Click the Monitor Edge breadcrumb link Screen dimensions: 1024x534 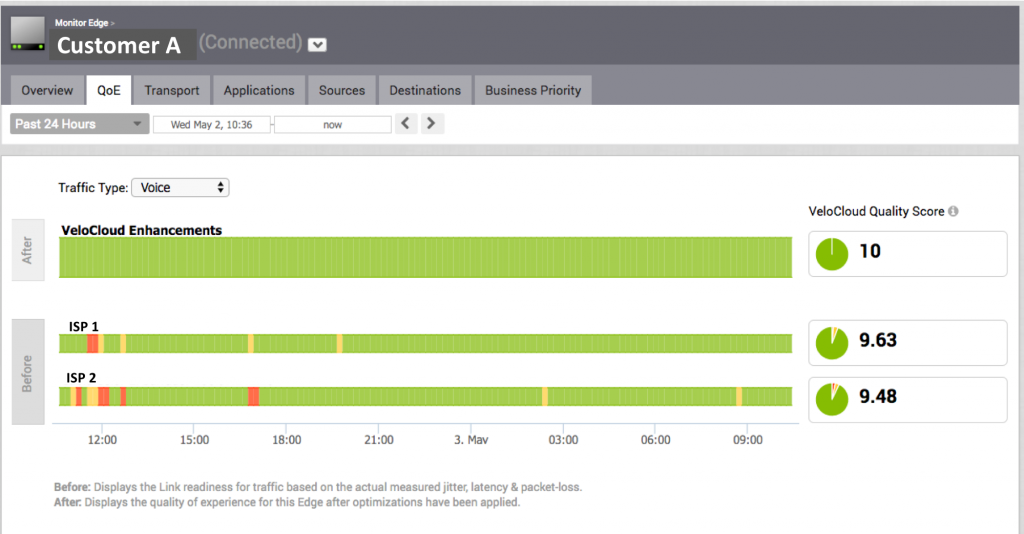(x=82, y=23)
